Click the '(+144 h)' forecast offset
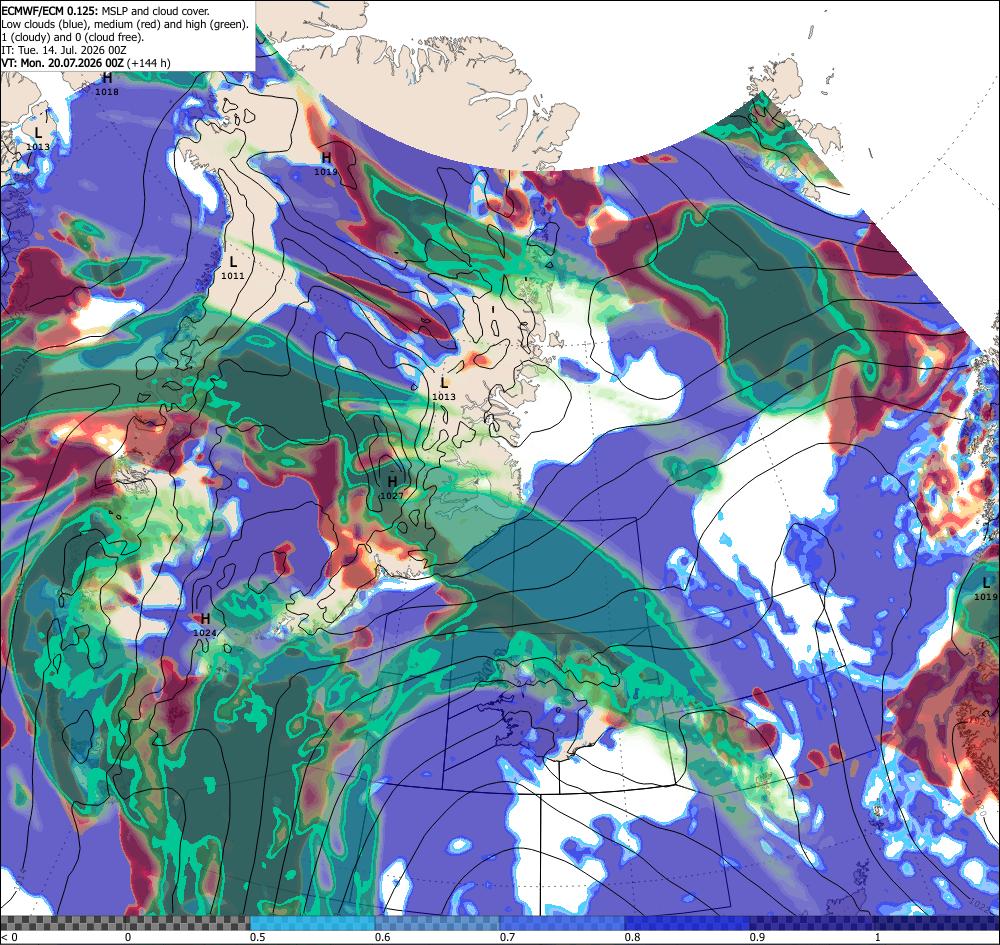 tap(150, 63)
